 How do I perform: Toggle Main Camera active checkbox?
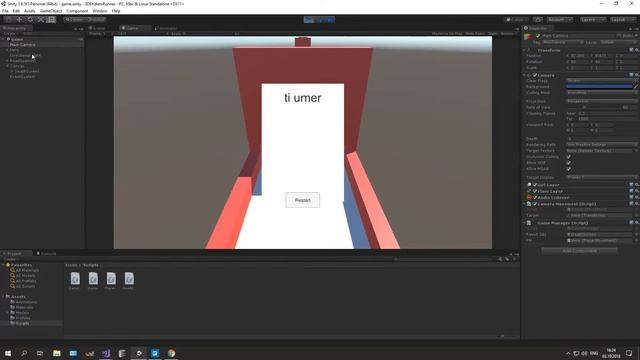click(538, 36)
